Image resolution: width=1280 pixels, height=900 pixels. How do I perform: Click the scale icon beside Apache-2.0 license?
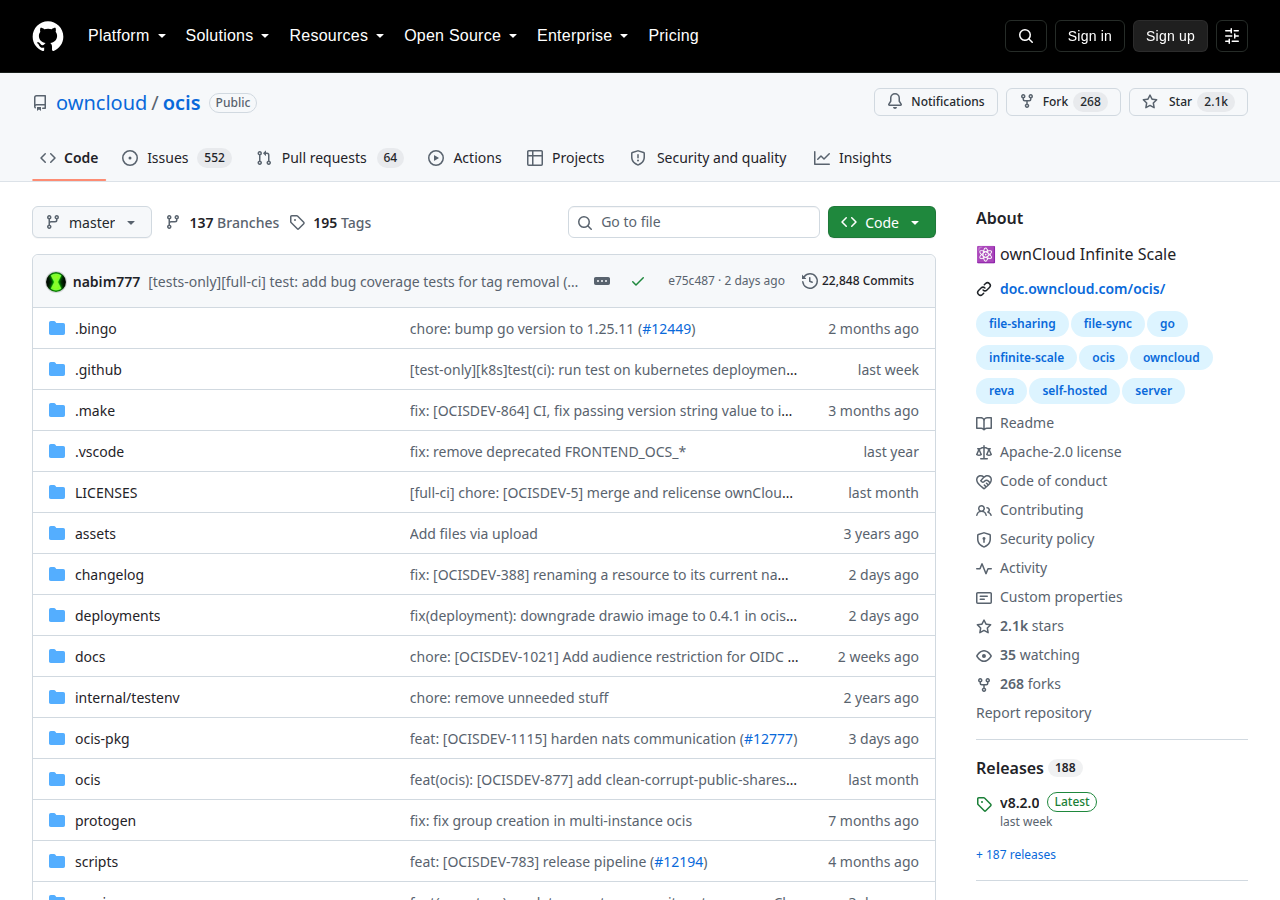984,452
